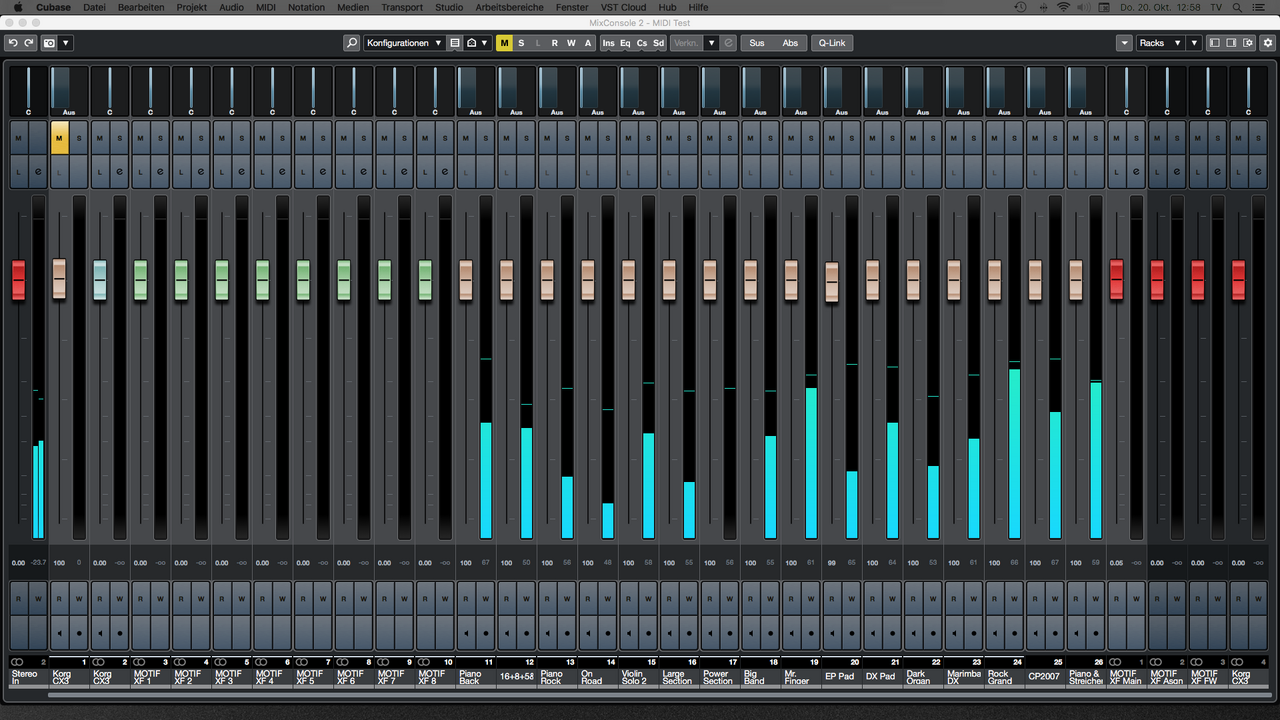Open the Konfigurationen dropdown
This screenshot has height=720, width=1280.
tap(404, 43)
